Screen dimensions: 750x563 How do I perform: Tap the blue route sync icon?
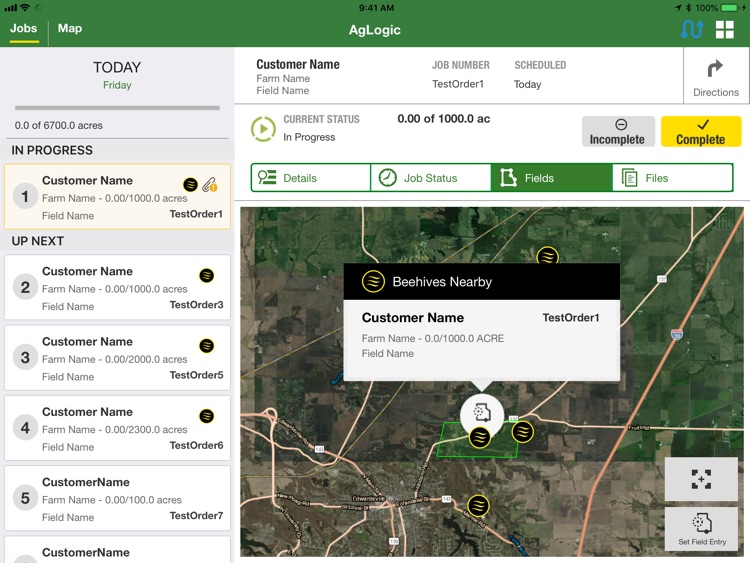[692, 30]
